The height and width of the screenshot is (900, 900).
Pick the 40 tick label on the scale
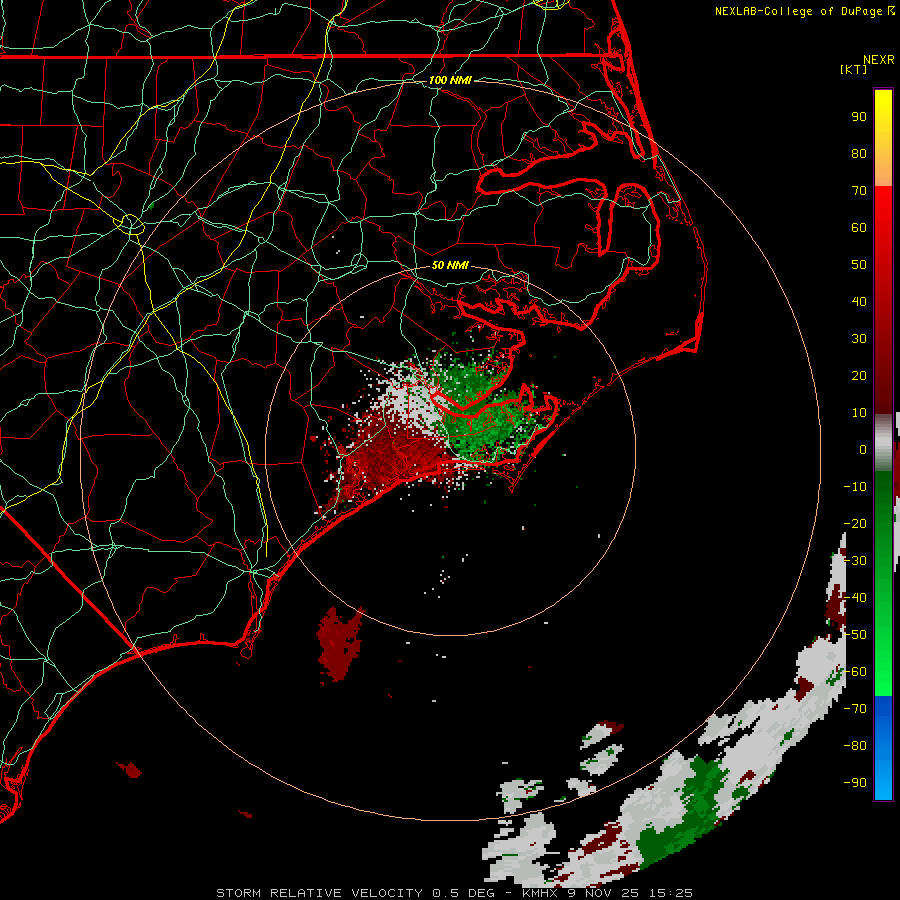click(859, 301)
